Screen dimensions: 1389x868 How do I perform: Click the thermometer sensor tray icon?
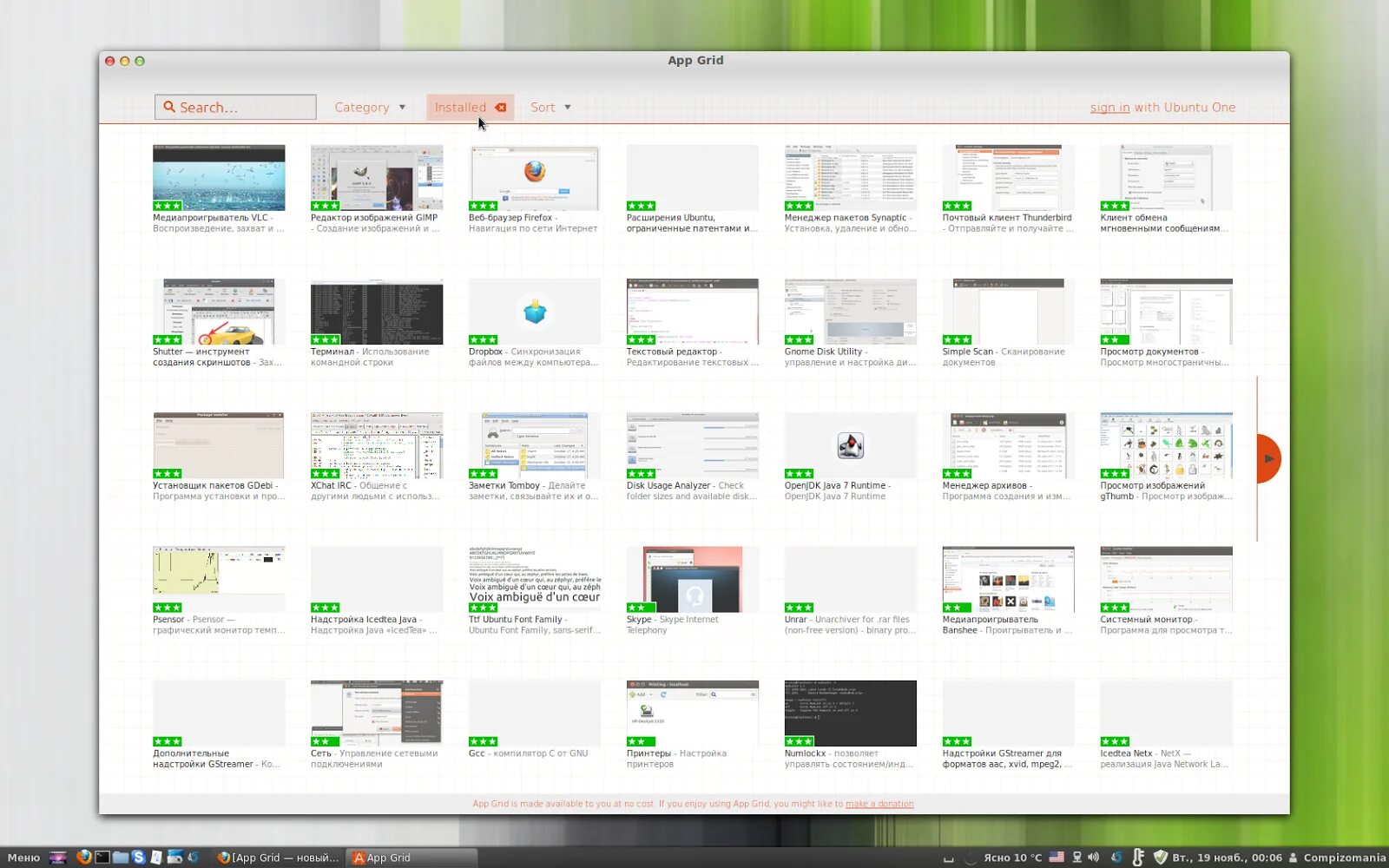(x=1138, y=858)
